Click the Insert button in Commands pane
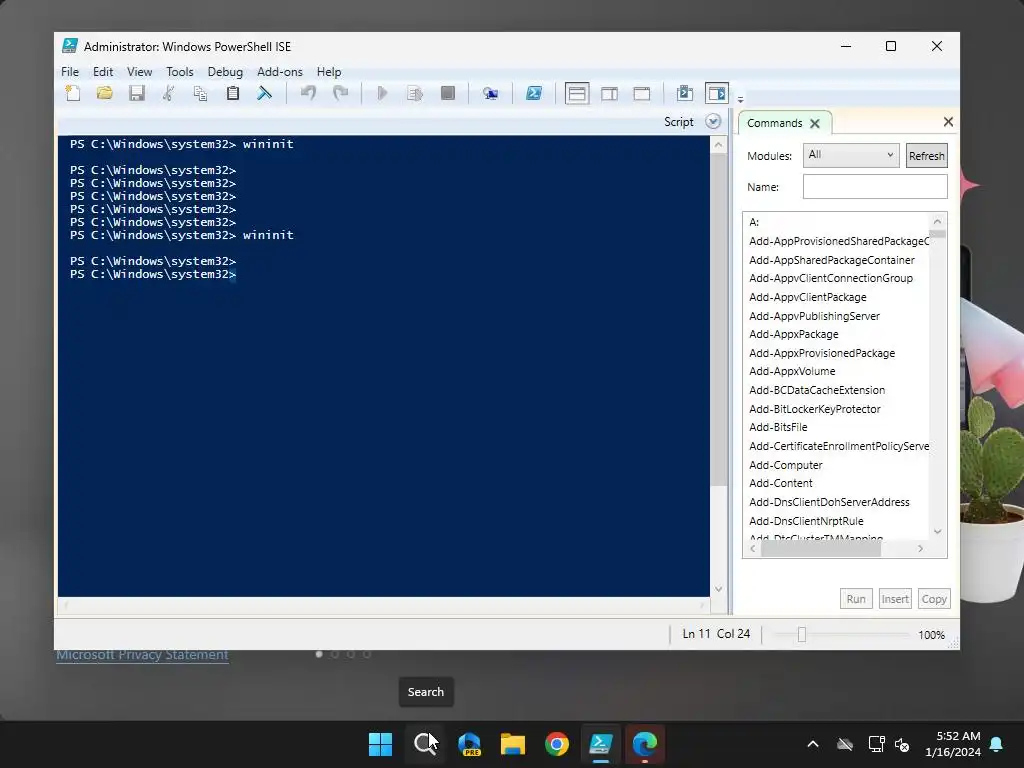Viewport: 1024px width, 768px height. click(895, 599)
